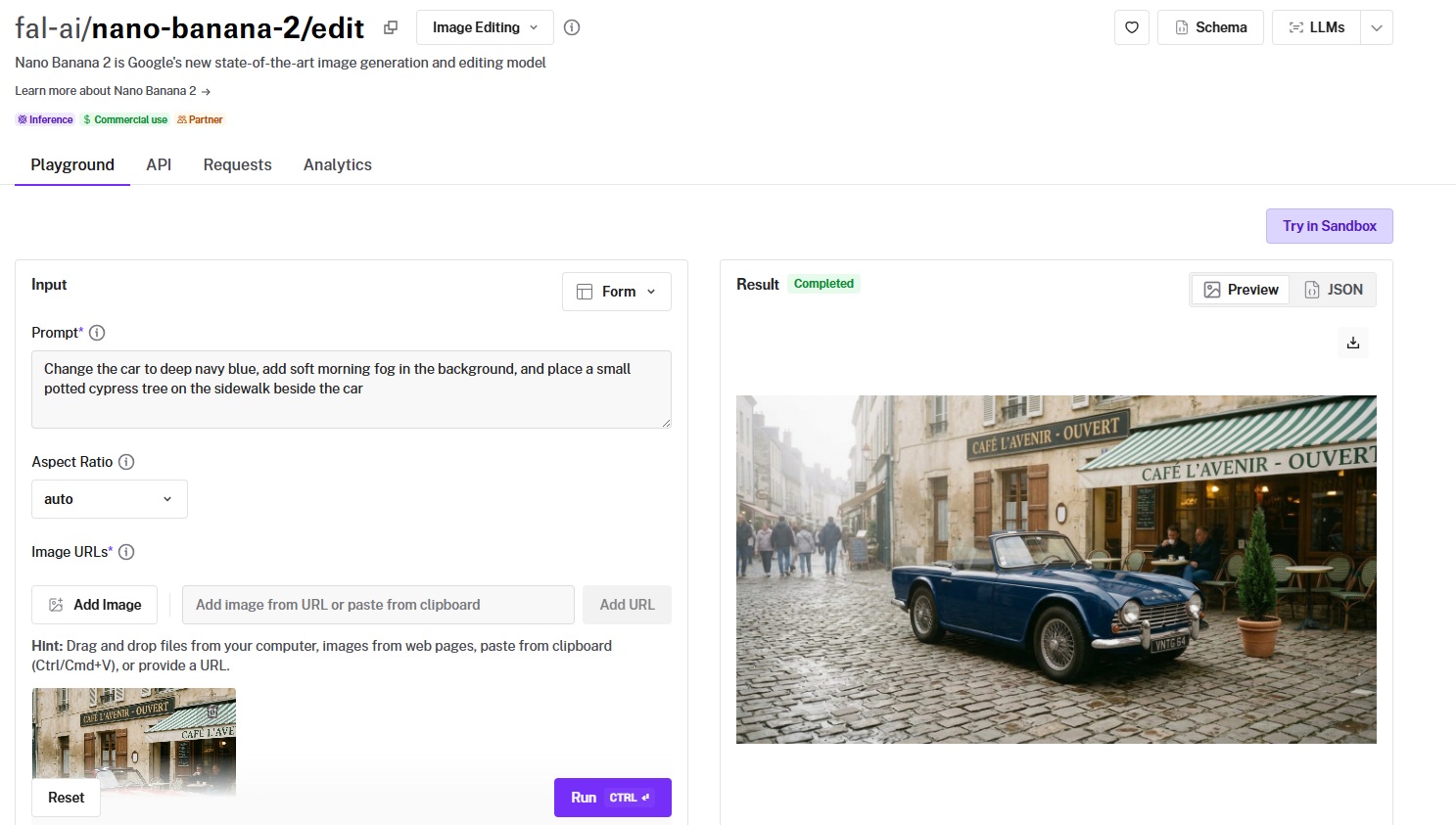Click the Prompt info icon

click(97, 333)
